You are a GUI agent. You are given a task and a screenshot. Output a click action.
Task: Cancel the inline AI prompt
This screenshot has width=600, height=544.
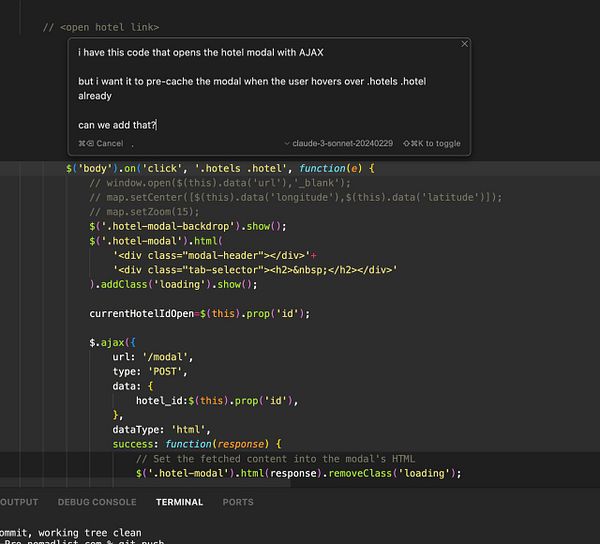[101, 143]
